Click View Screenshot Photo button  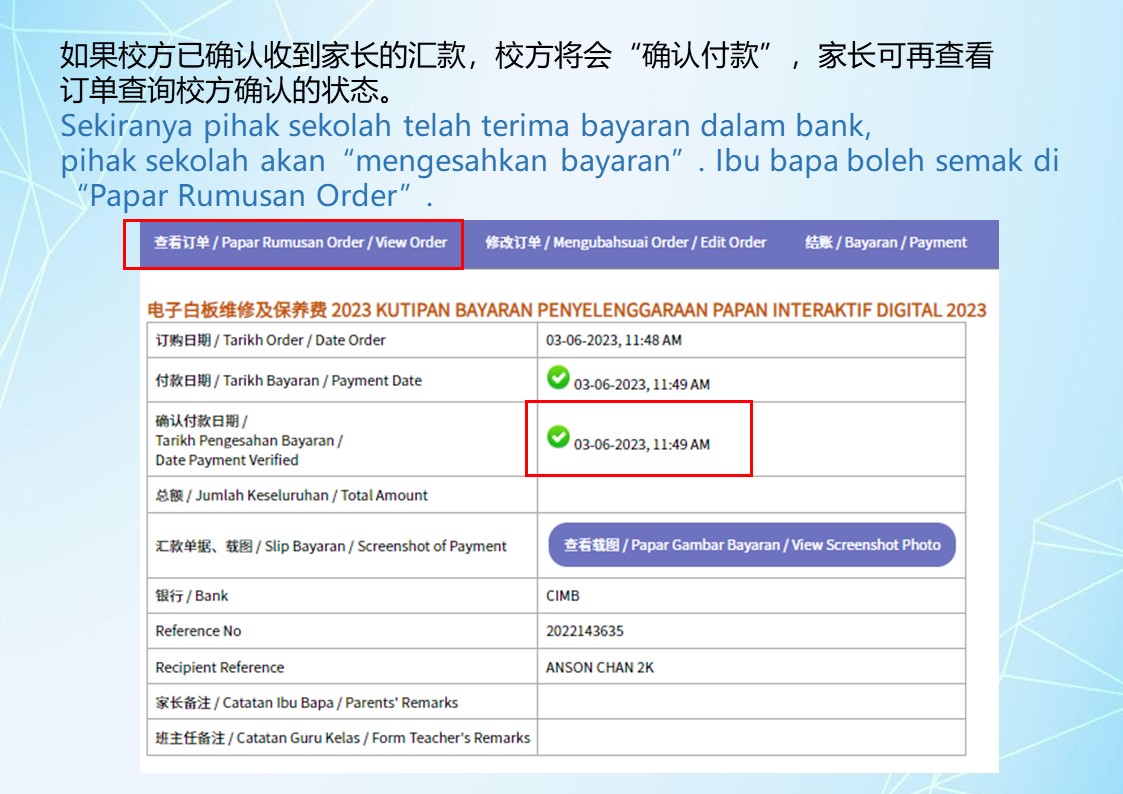(752, 545)
